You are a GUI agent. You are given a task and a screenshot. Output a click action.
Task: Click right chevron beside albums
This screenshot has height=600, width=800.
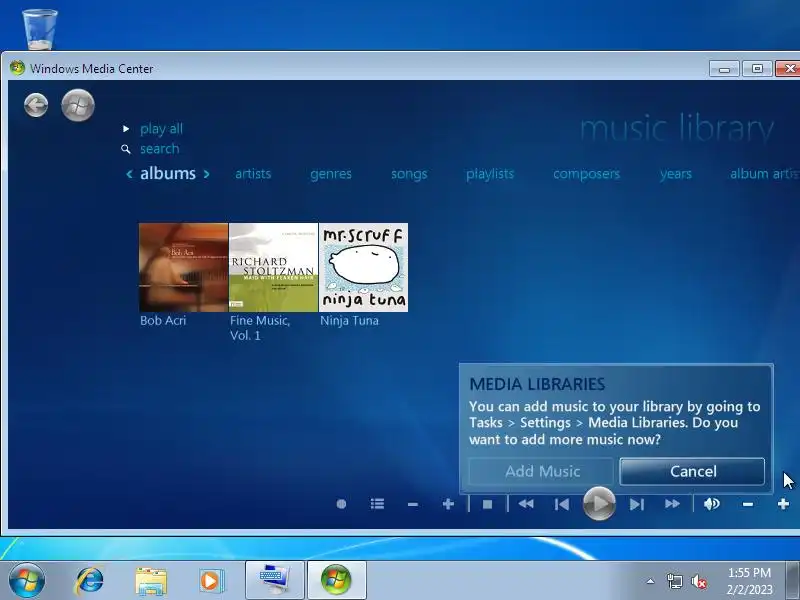(x=206, y=174)
